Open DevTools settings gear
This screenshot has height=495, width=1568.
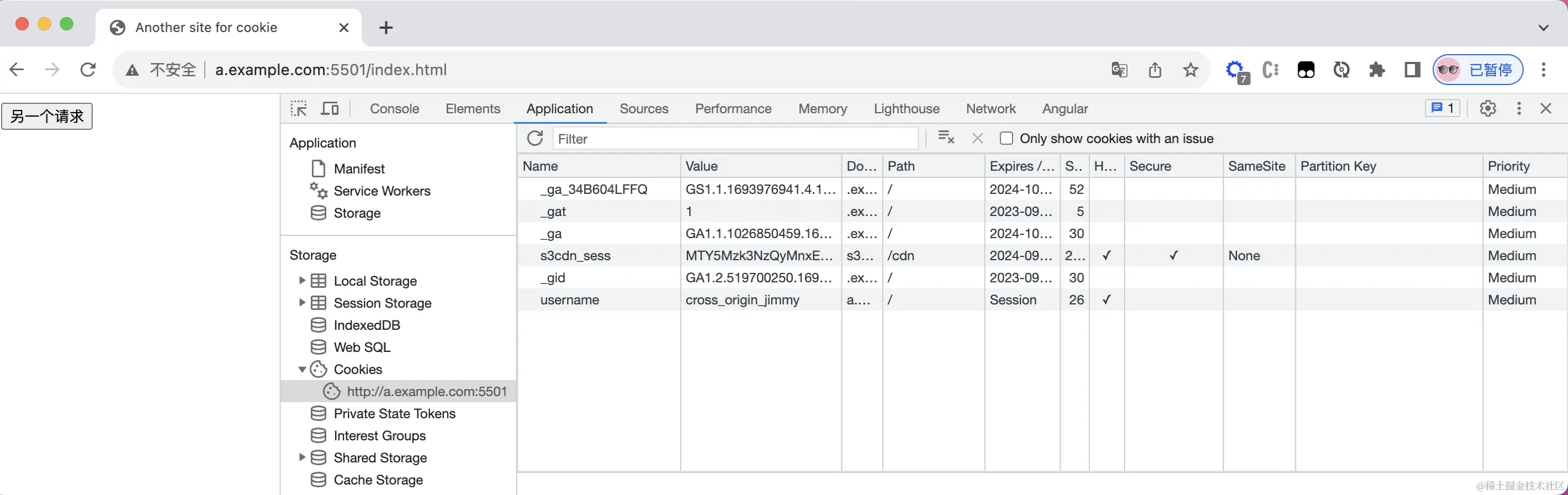tap(1487, 108)
